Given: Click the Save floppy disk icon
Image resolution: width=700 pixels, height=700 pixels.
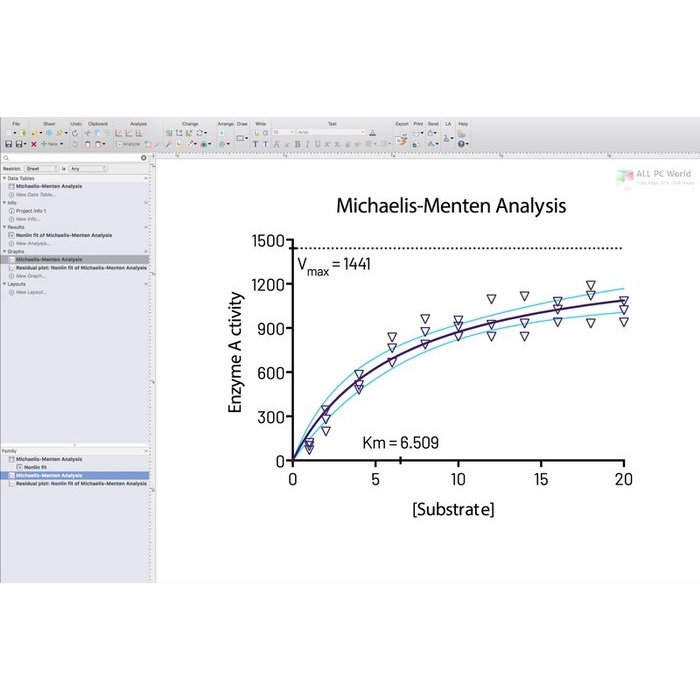Looking at the screenshot, I should tap(8, 144).
